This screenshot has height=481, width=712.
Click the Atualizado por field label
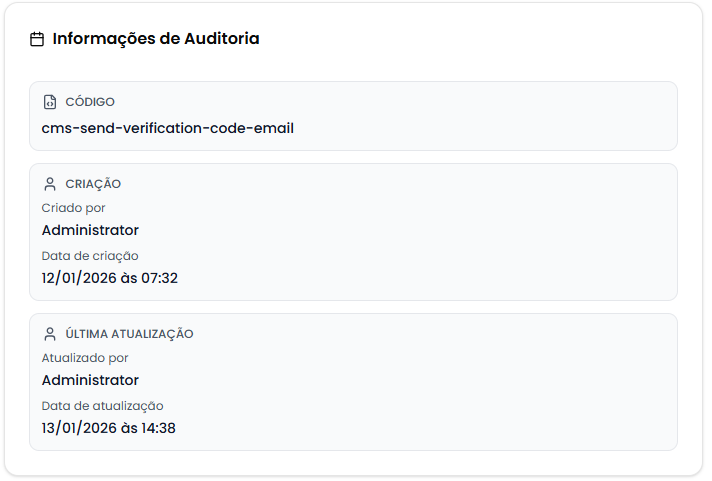click(85, 358)
